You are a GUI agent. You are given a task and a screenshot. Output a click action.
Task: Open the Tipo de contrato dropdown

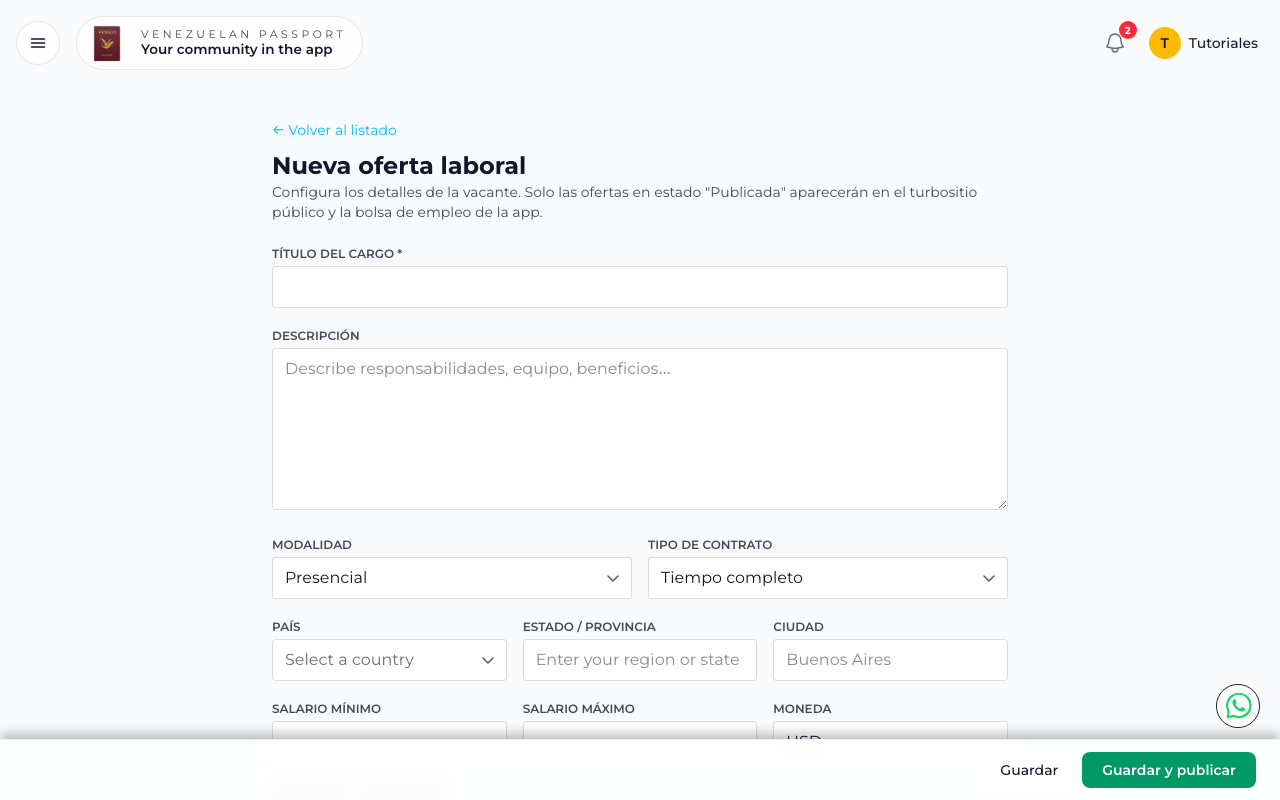(828, 578)
